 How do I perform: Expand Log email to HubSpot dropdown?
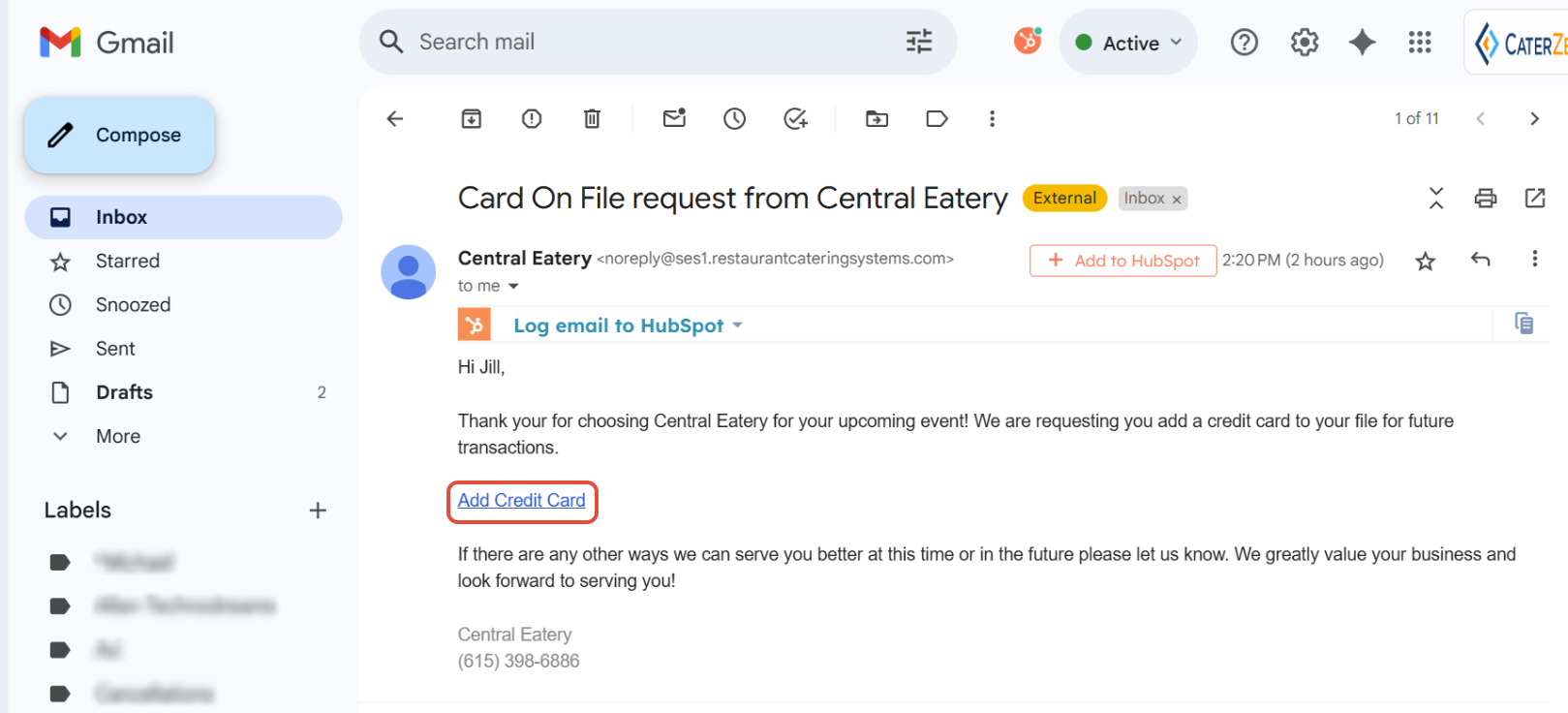738,325
